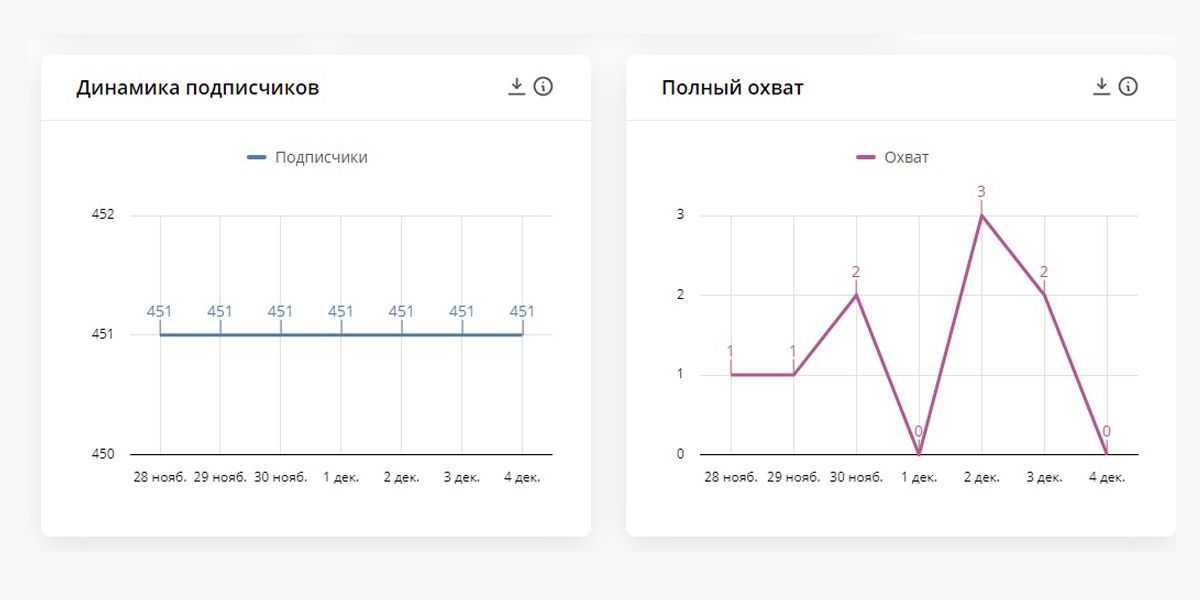
Task: Show info tooltip for Полный охват
Action: [1128, 86]
